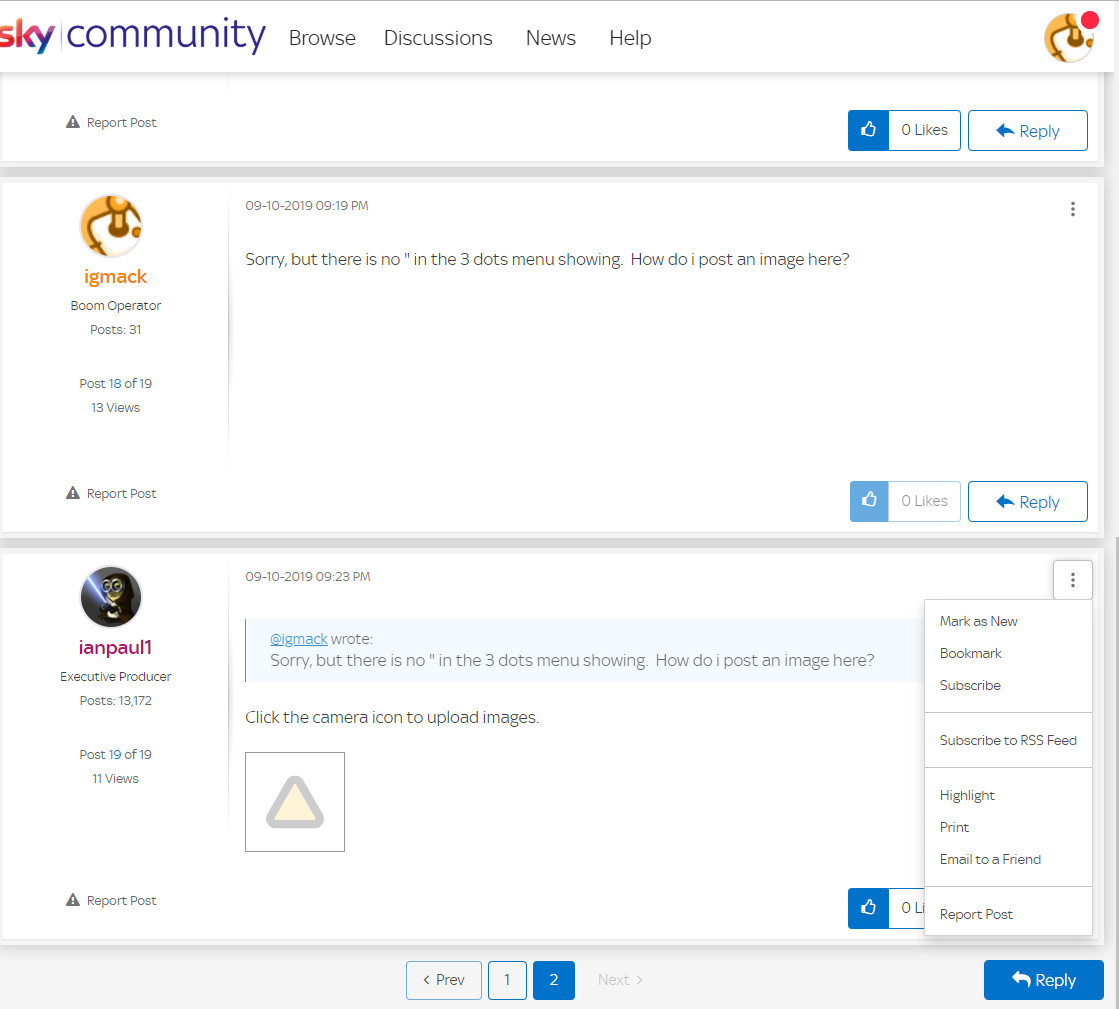1119x1009 pixels.
Task: Open the Browse menu
Action: [322, 38]
